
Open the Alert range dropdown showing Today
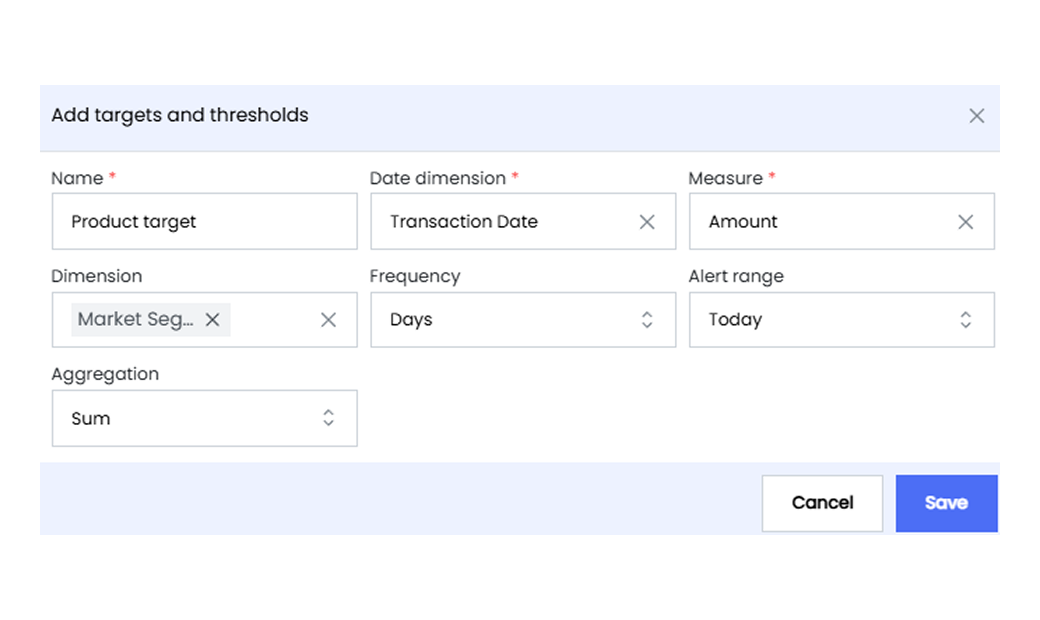[x=842, y=320]
